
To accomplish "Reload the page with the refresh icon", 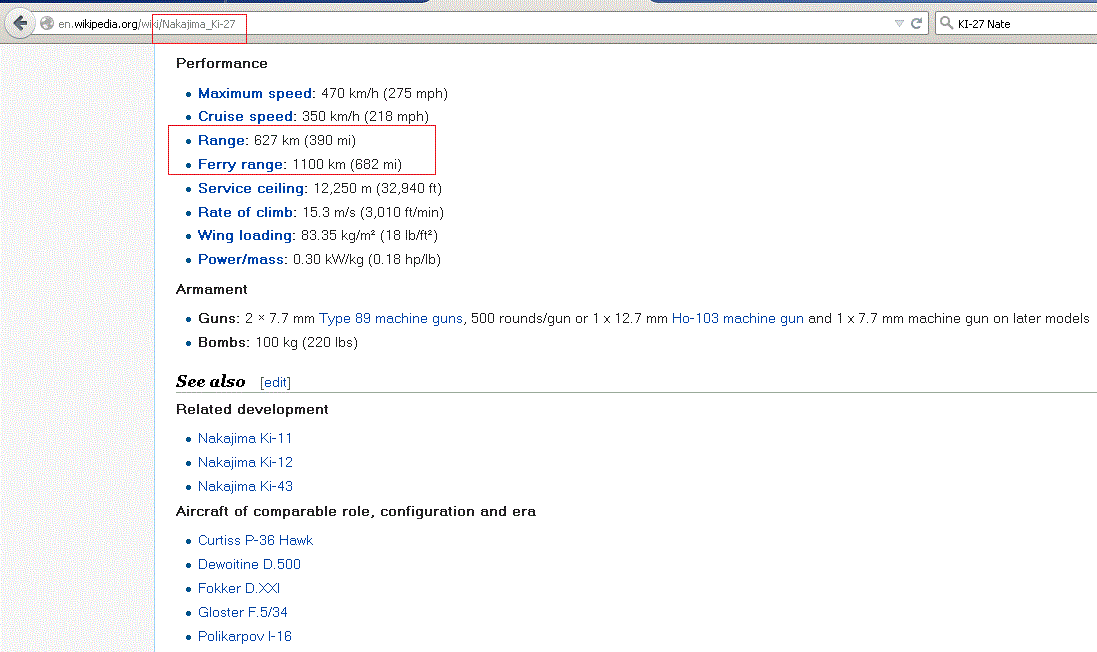I will [916, 23].
